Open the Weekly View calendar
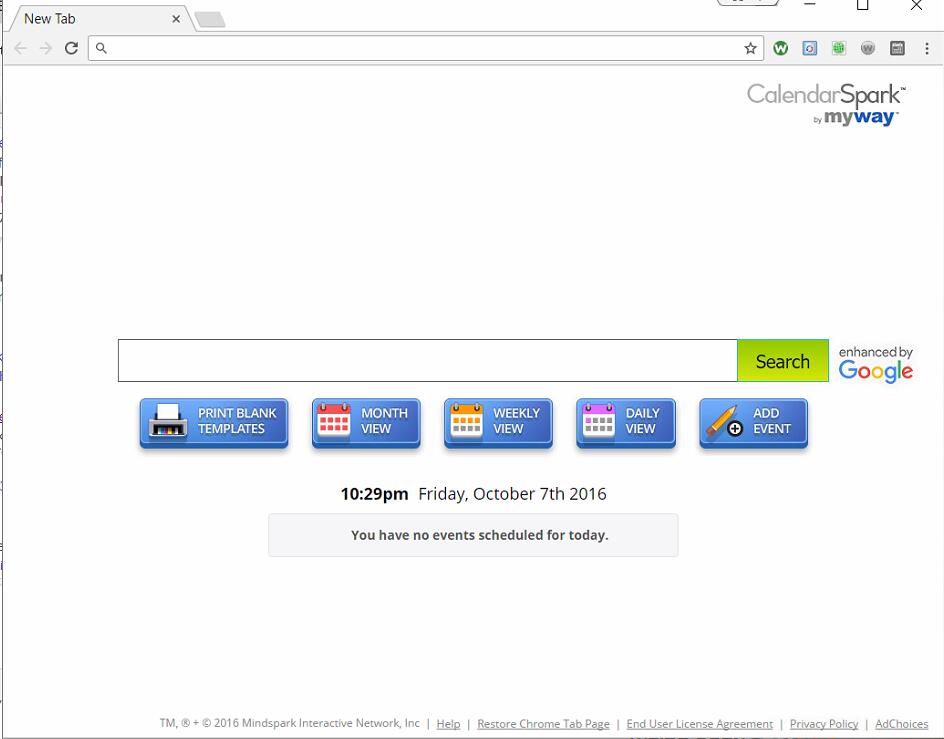 click(498, 423)
